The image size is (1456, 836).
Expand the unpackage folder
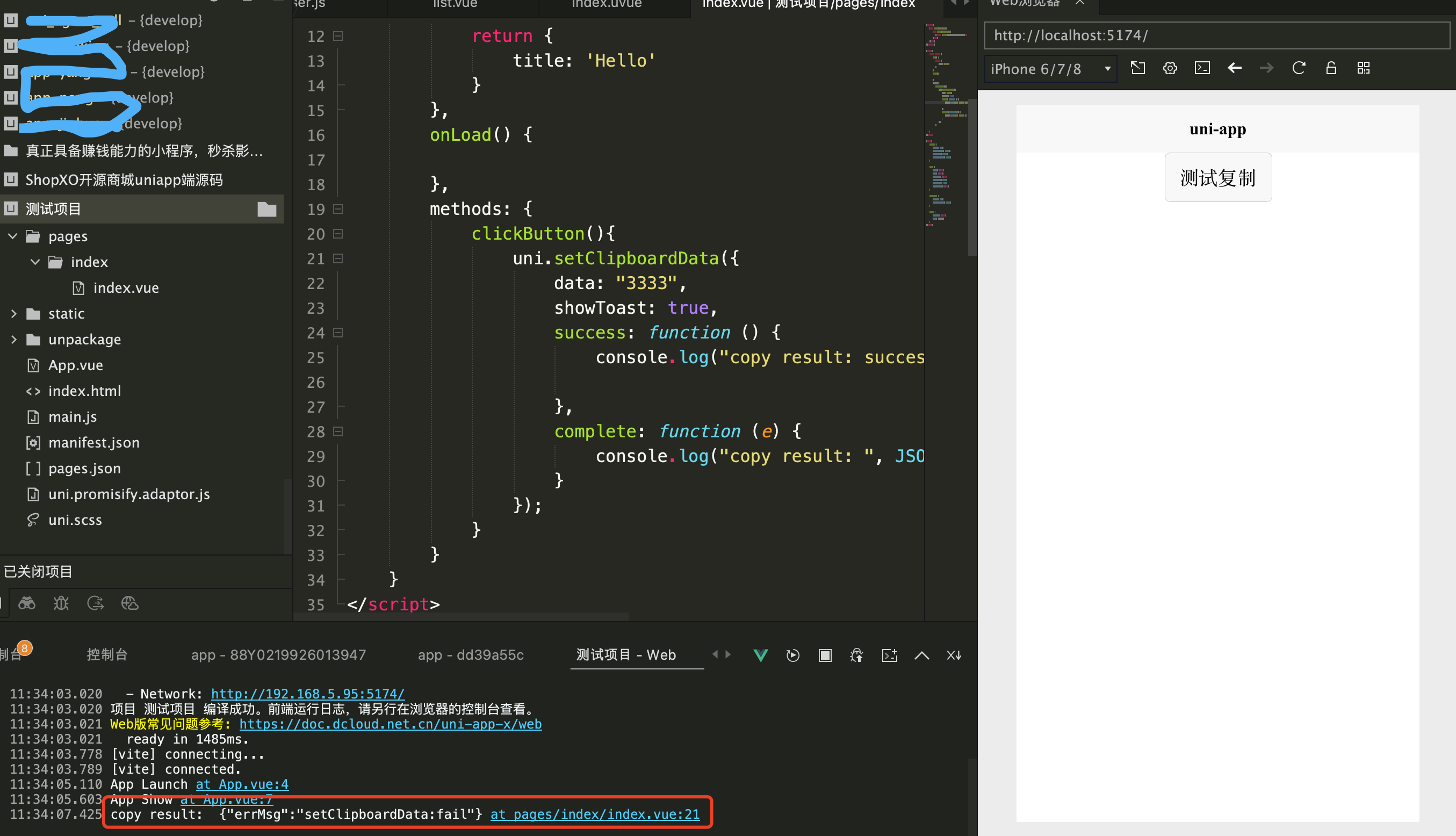[13, 340]
